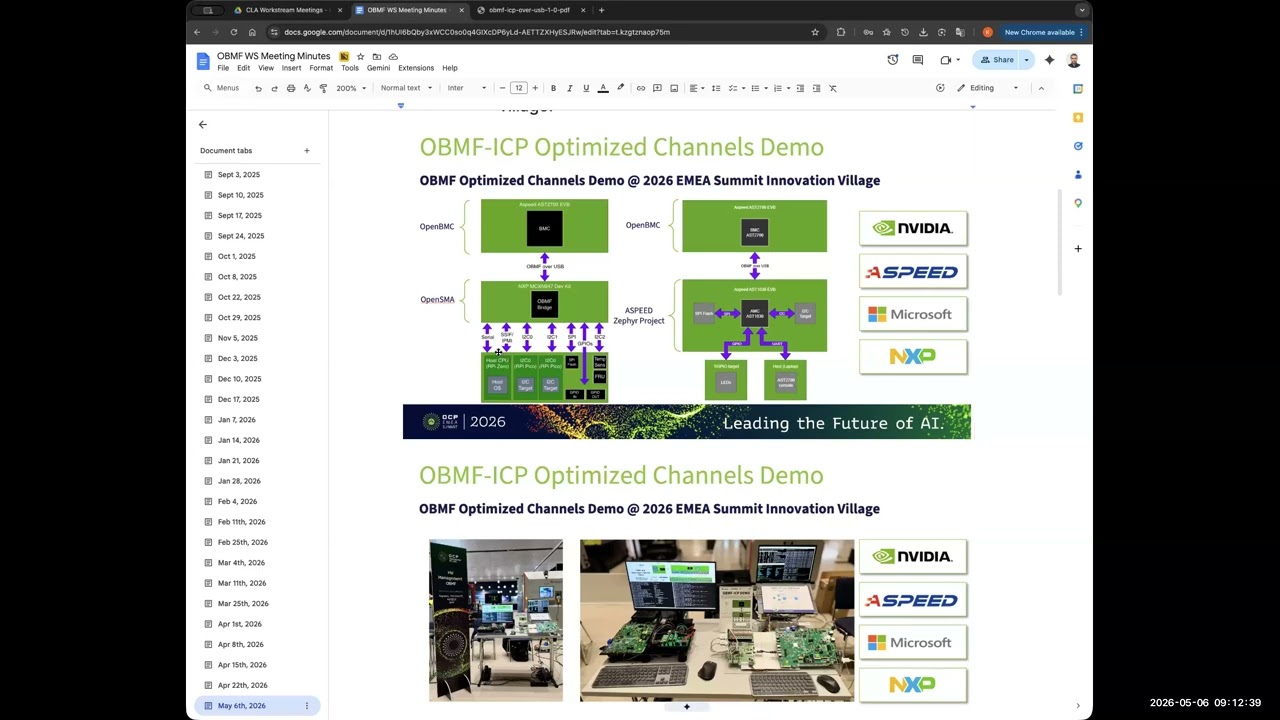Open the checklist dropdown

pyautogui.click(x=735, y=88)
